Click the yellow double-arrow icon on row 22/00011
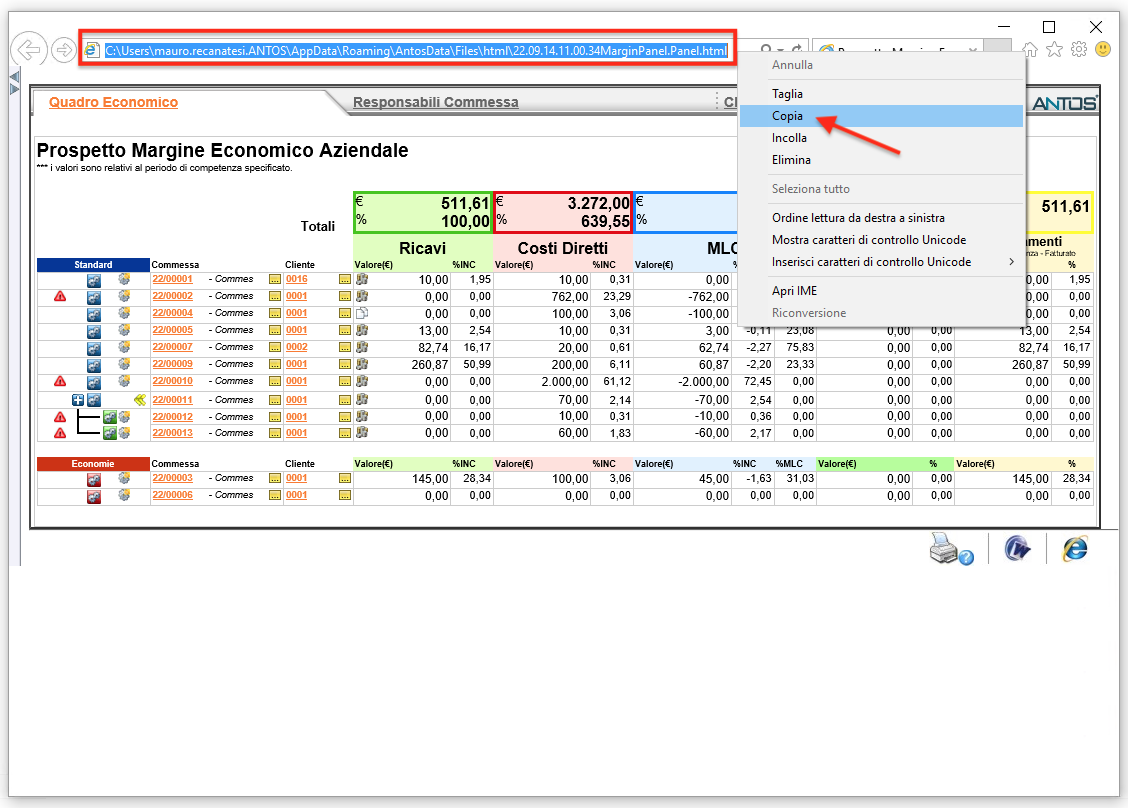Screen dimensions: 1128x808 (140, 400)
